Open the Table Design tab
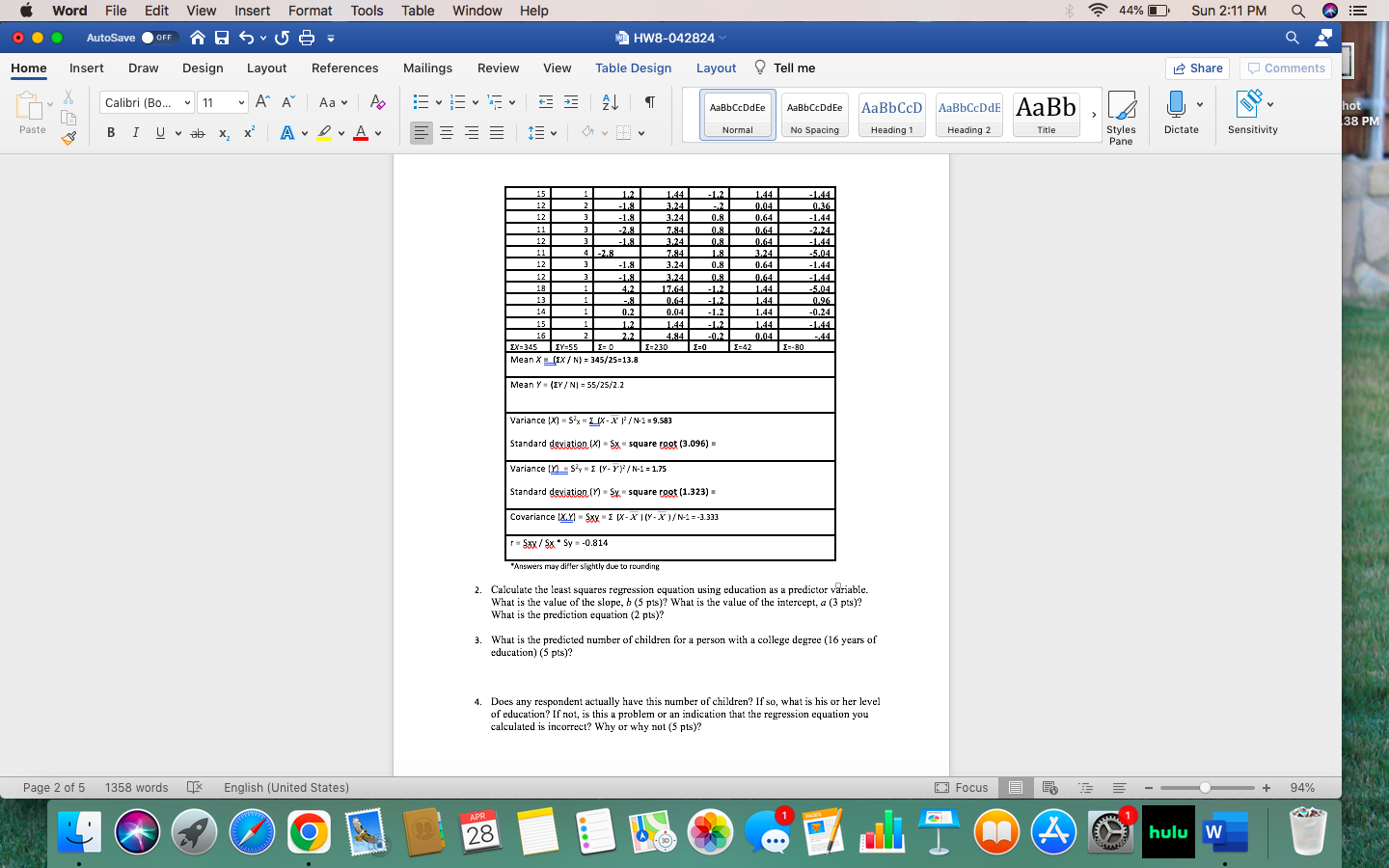 633,68
